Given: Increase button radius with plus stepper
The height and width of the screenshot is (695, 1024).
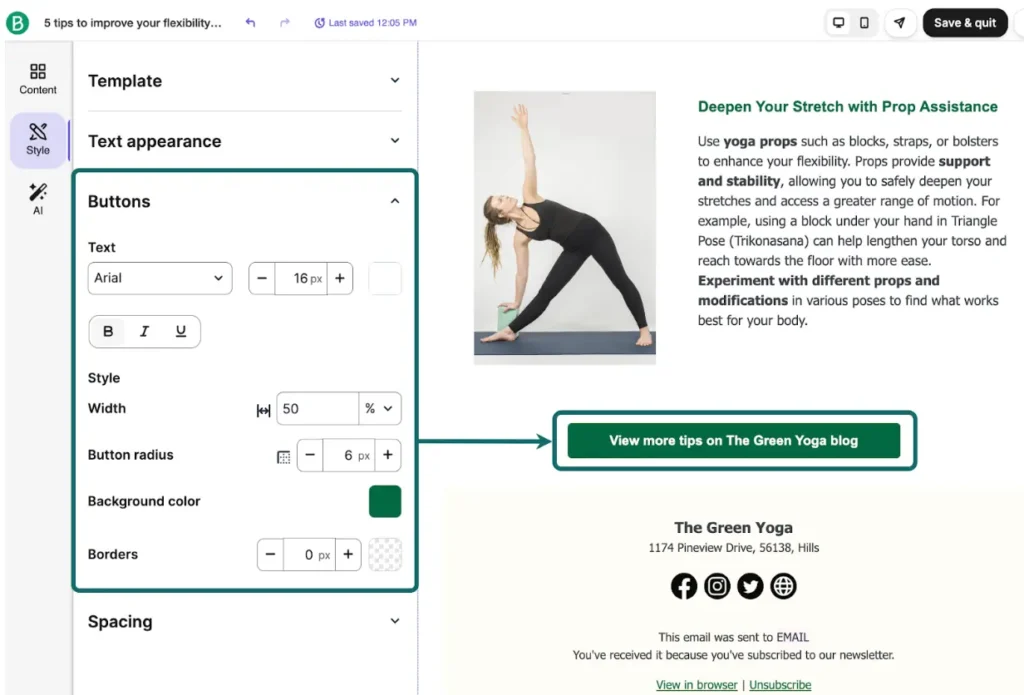Looking at the screenshot, I should (387, 455).
